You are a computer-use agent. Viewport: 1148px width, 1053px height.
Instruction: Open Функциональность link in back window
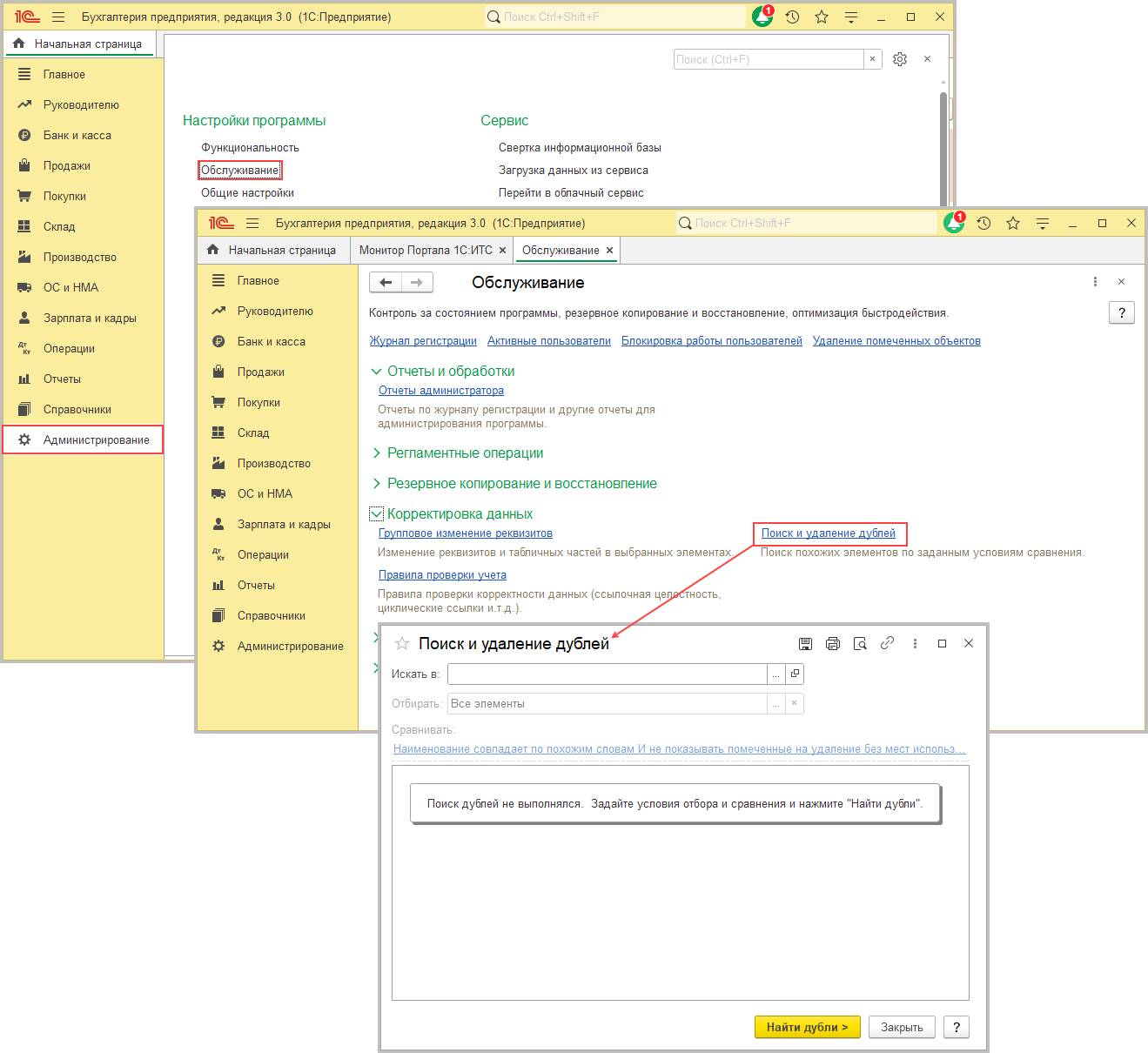coord(250,147)
